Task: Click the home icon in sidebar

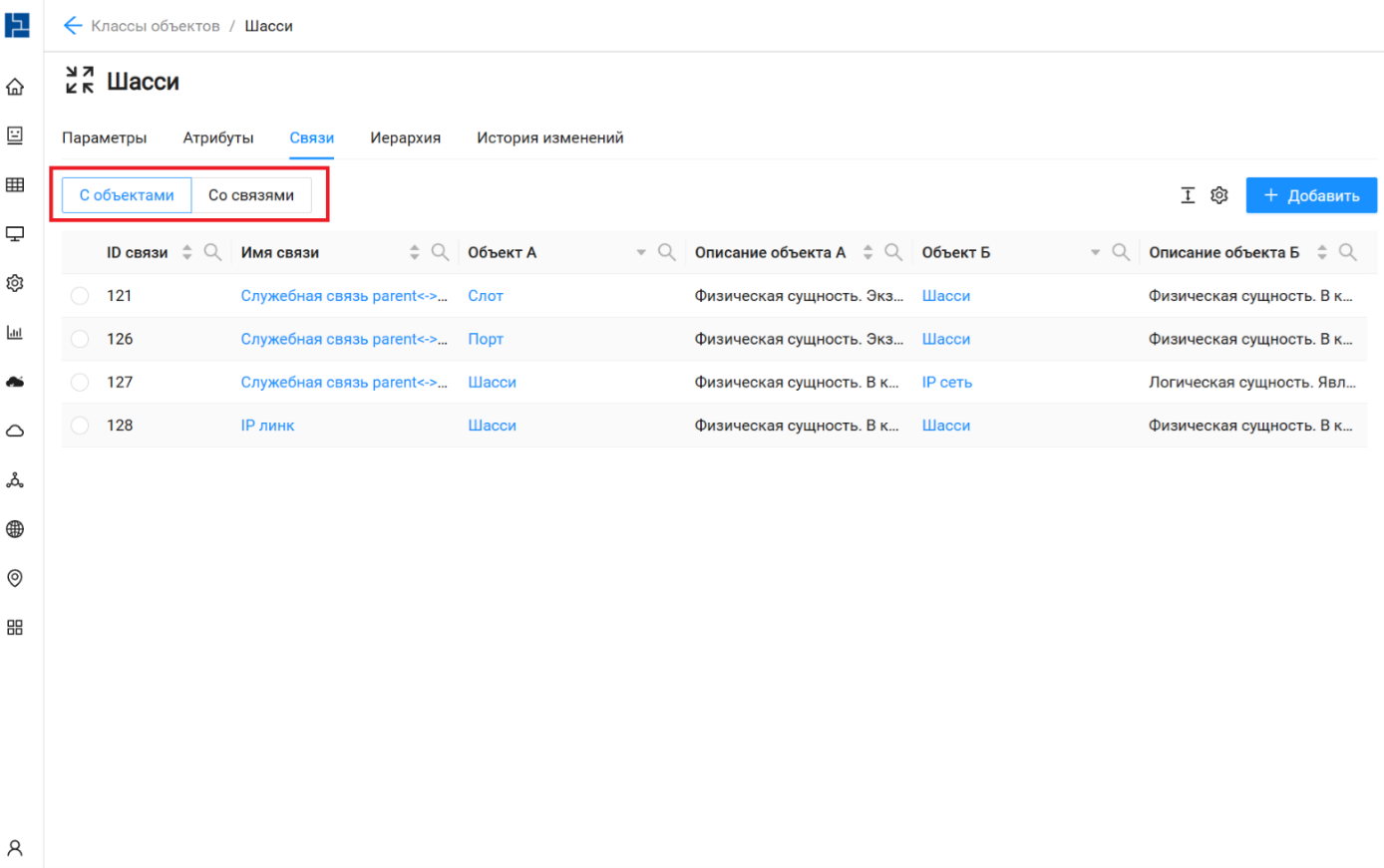Action: pyautogui.click(x=15, y=87)
